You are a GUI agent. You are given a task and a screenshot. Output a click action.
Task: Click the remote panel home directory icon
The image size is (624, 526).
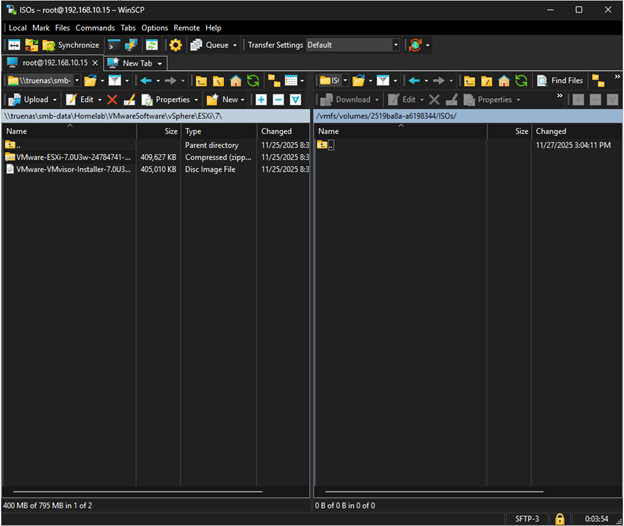click(504, 81)
